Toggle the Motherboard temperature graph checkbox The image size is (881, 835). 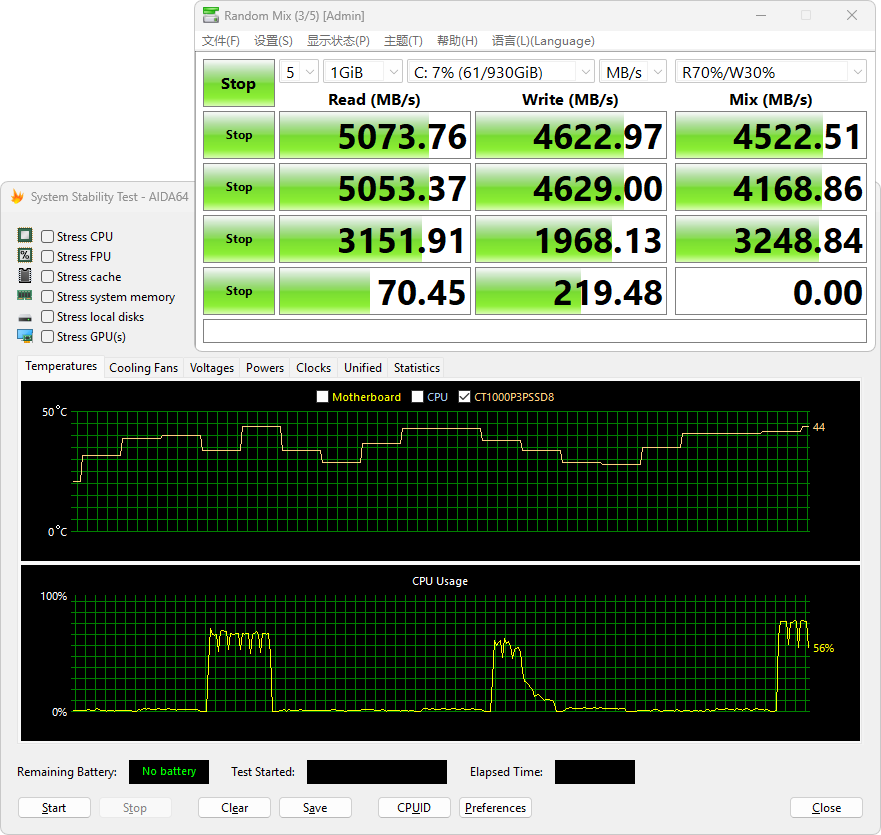[x=323, y=397]
